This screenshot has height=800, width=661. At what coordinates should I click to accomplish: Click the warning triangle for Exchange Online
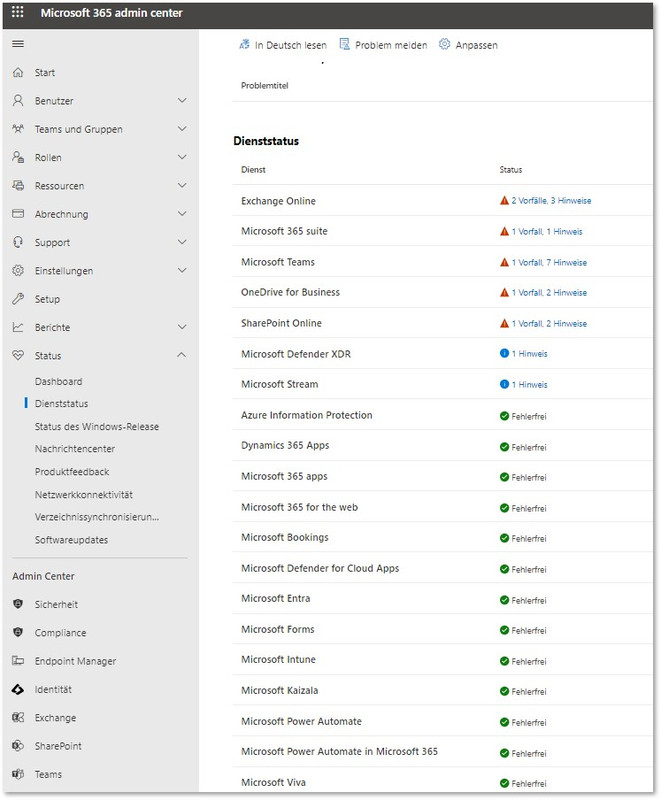504,201
